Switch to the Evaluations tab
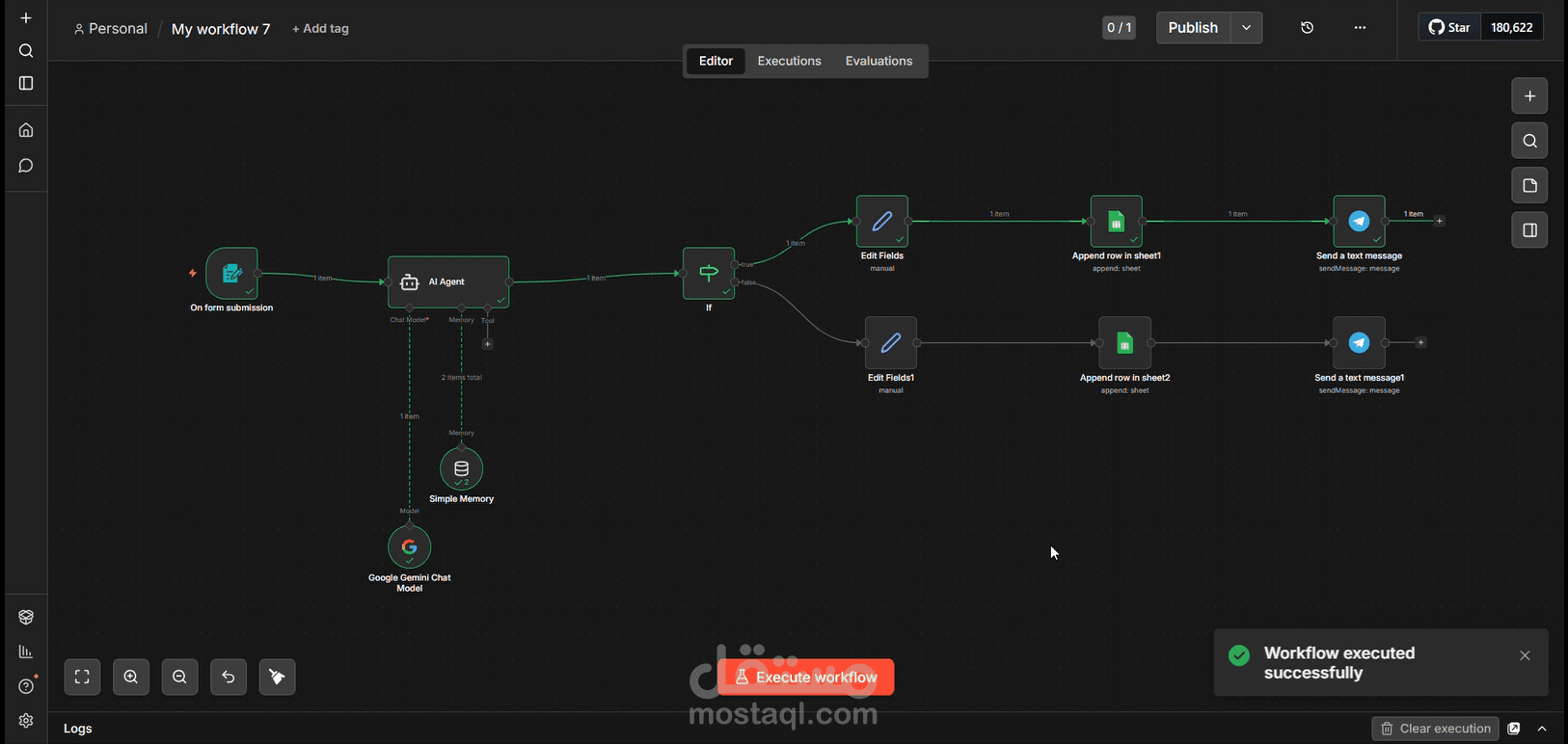Screen dimensions: 1568x745 [879, 61]
